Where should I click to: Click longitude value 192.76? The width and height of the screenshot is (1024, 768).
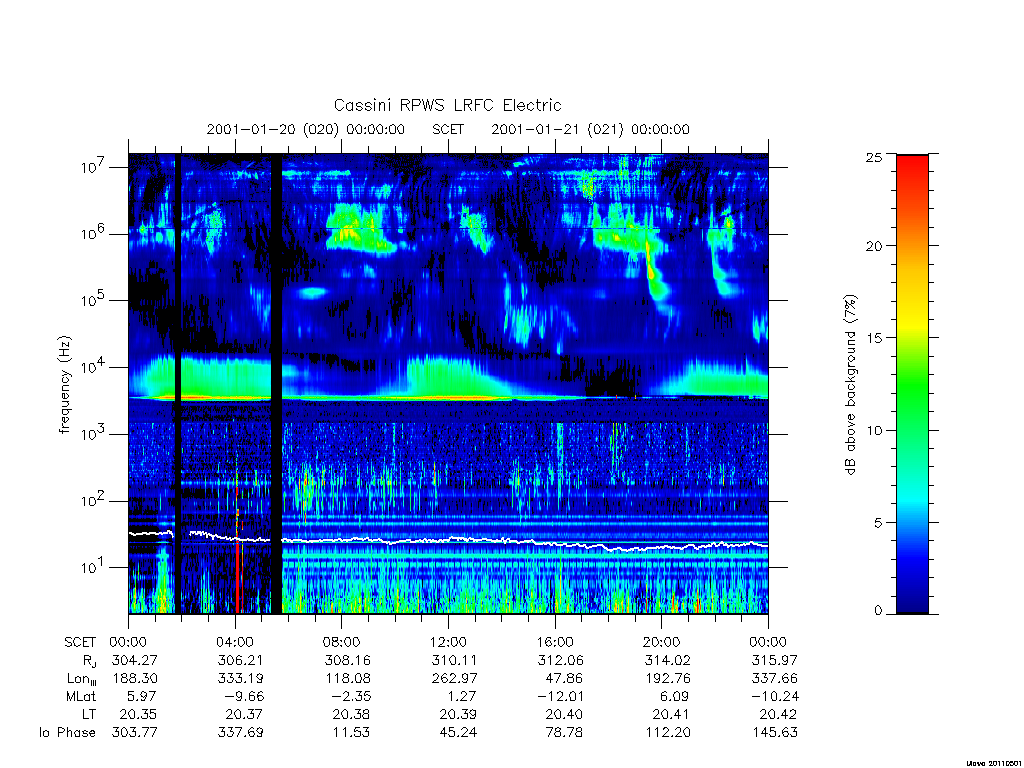(667, 679)
